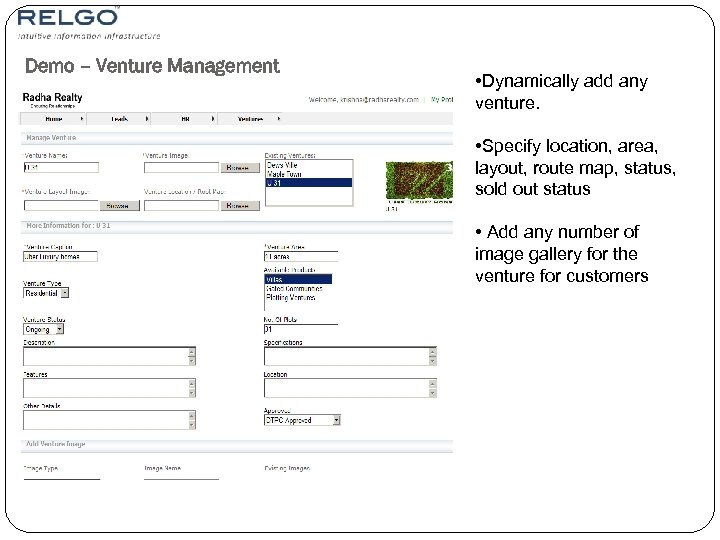Screen dimensions: 720x540
Task: Browse for a Venture Layout Image
Action: pyautogui.click(x=120, y=206)
